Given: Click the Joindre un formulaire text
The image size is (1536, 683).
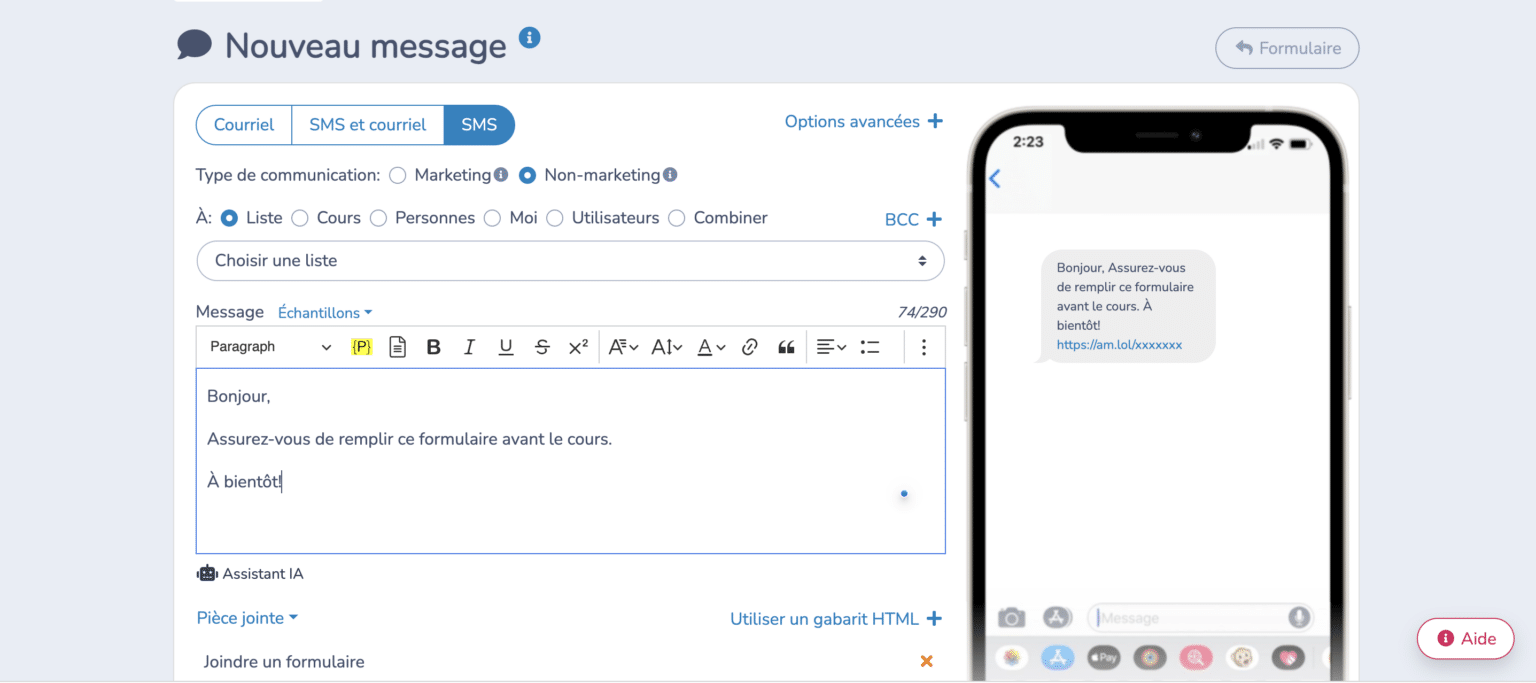Looking at the screenshot, I should pyautogui.click(x=284, y=662).
